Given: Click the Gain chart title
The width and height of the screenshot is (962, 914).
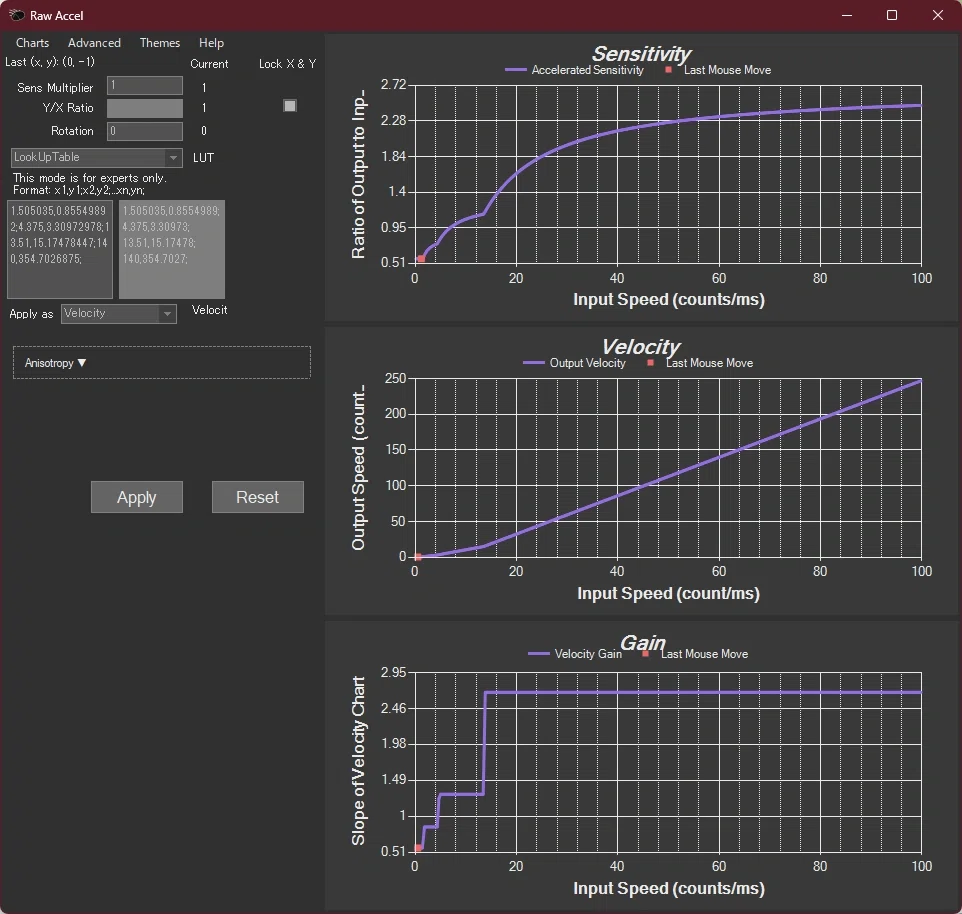Looking at the screenshot, I should 642,642.
